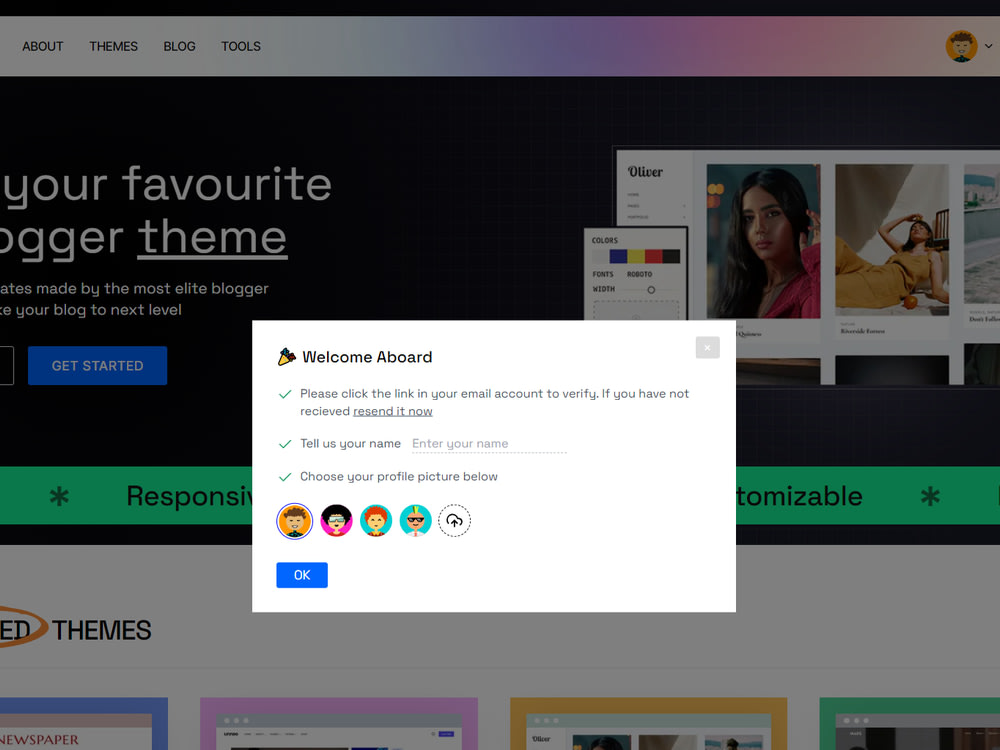Click the FONTS ROBOTO label in preview
The height and width of the screenshot is (750, 1000).
pos(622,274)
